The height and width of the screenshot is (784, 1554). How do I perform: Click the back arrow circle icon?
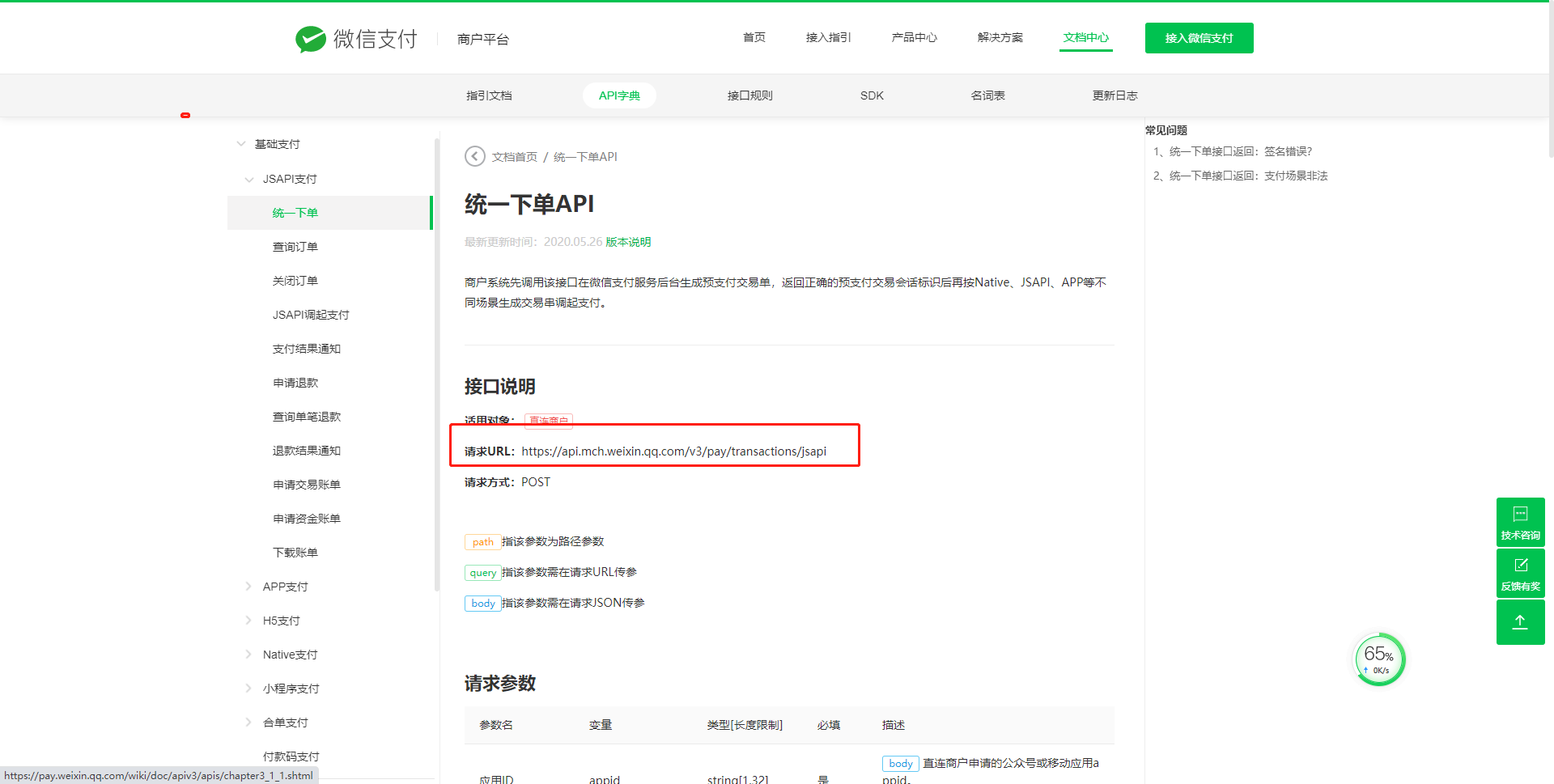click(475, 156)
